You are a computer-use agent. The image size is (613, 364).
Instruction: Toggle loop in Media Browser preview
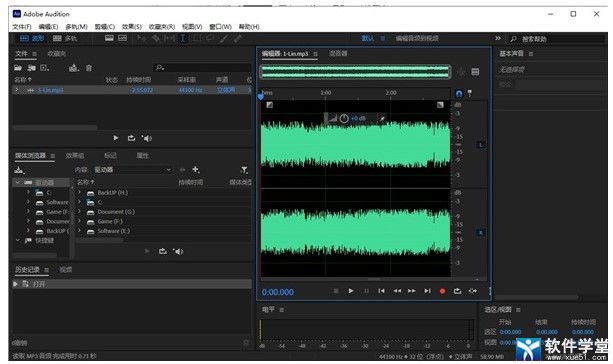tap(163, 251)
